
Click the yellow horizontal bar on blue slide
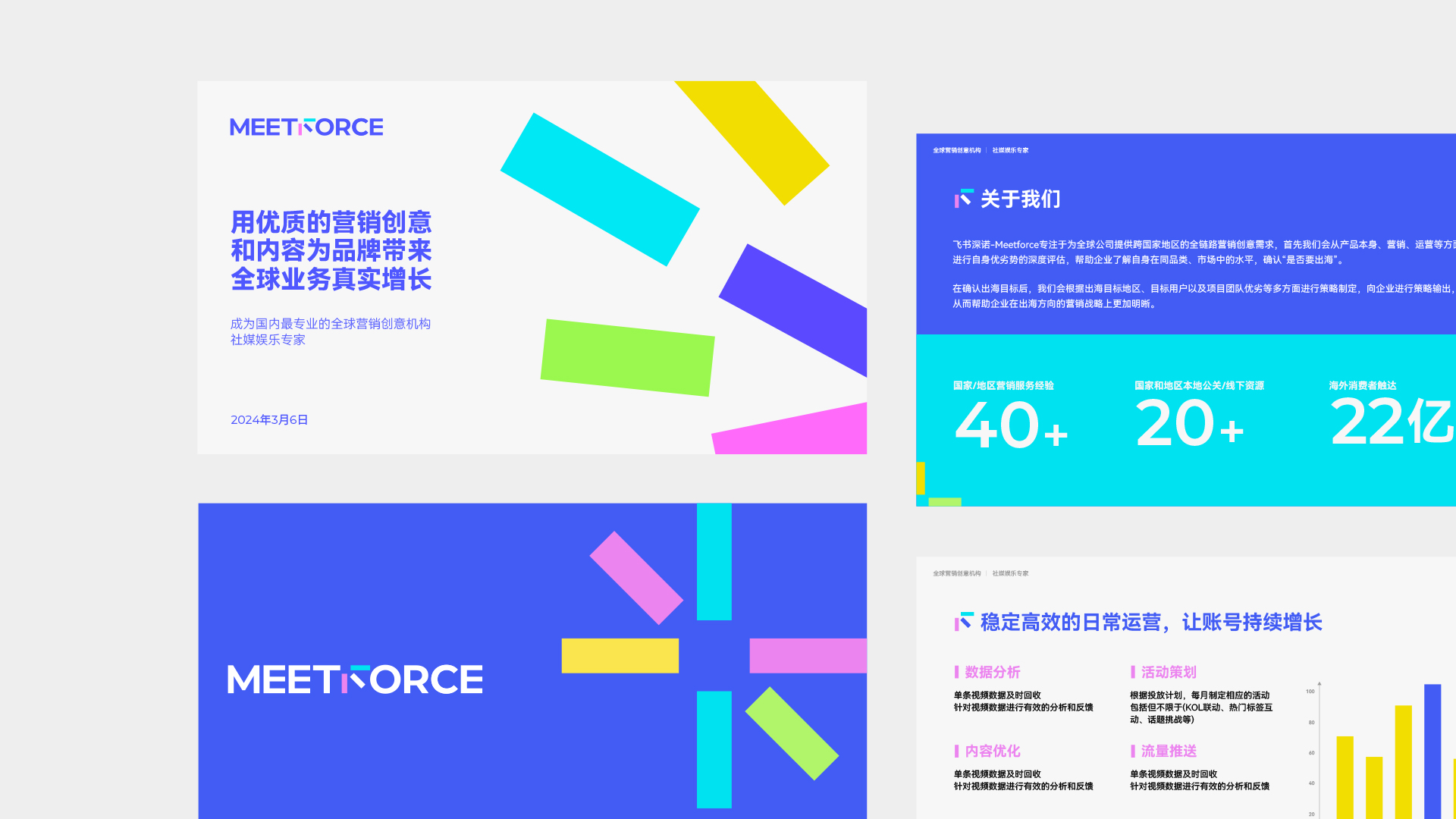coord(620,655)
